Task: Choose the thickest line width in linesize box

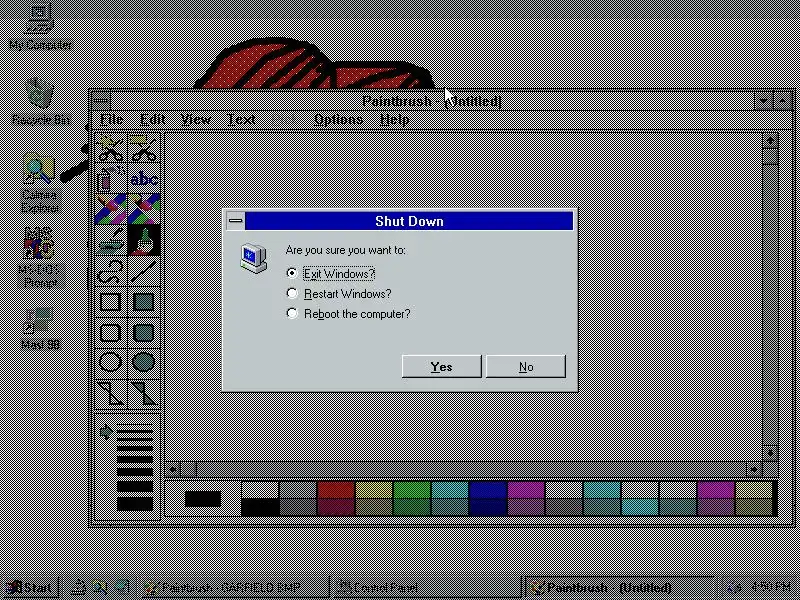Action: [135, 504]
